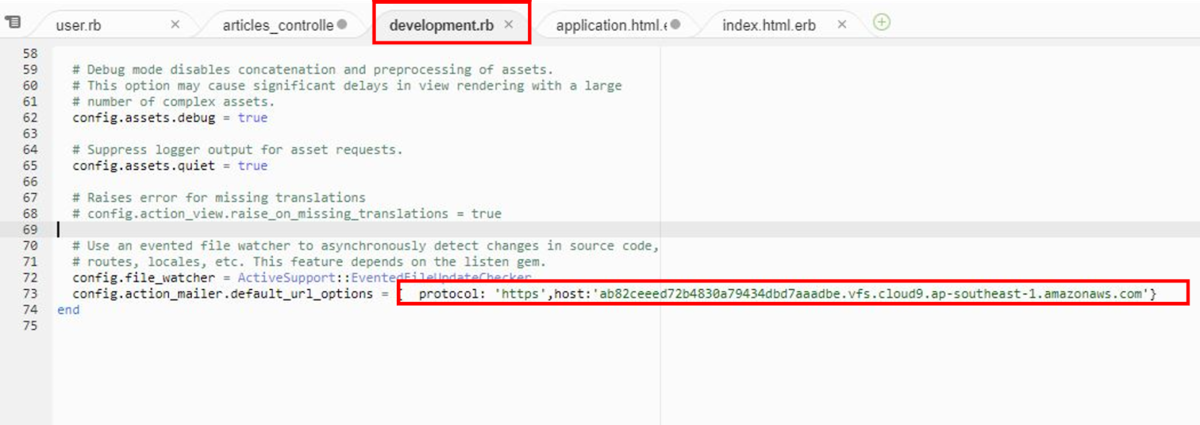The height and width of the screenshot is (425, 1200).
Task: Click gutter line number 73
Action: (x=29, y=293)
